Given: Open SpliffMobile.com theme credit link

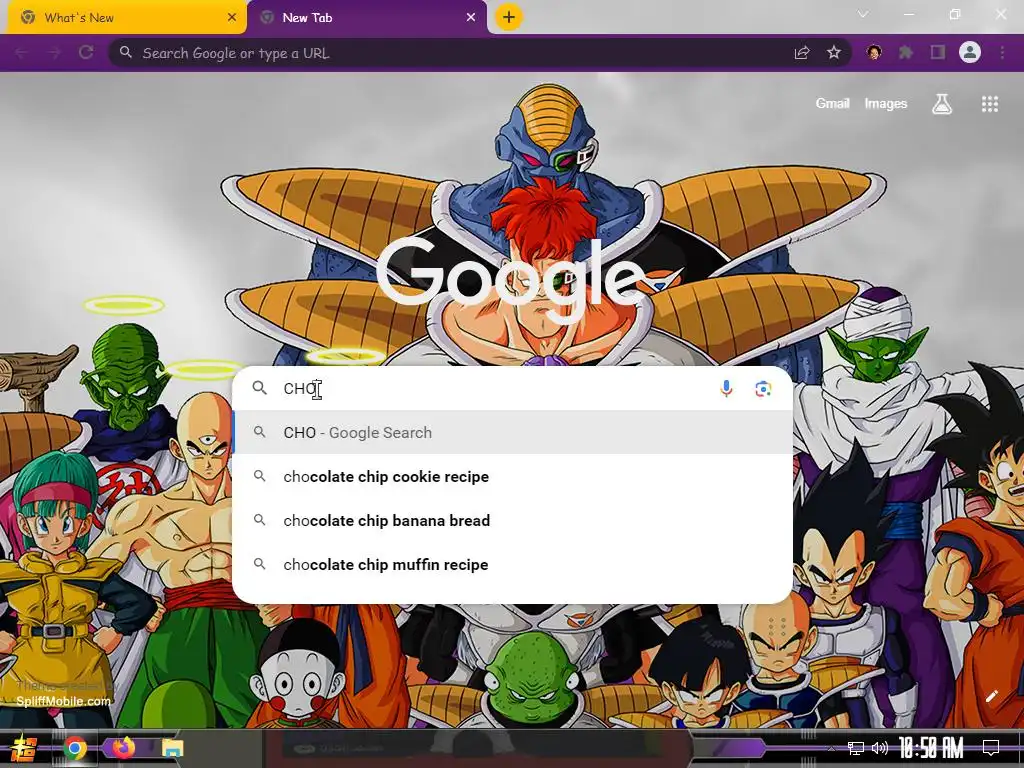Looking at the screenshot, I should click(x=63, y=701).
